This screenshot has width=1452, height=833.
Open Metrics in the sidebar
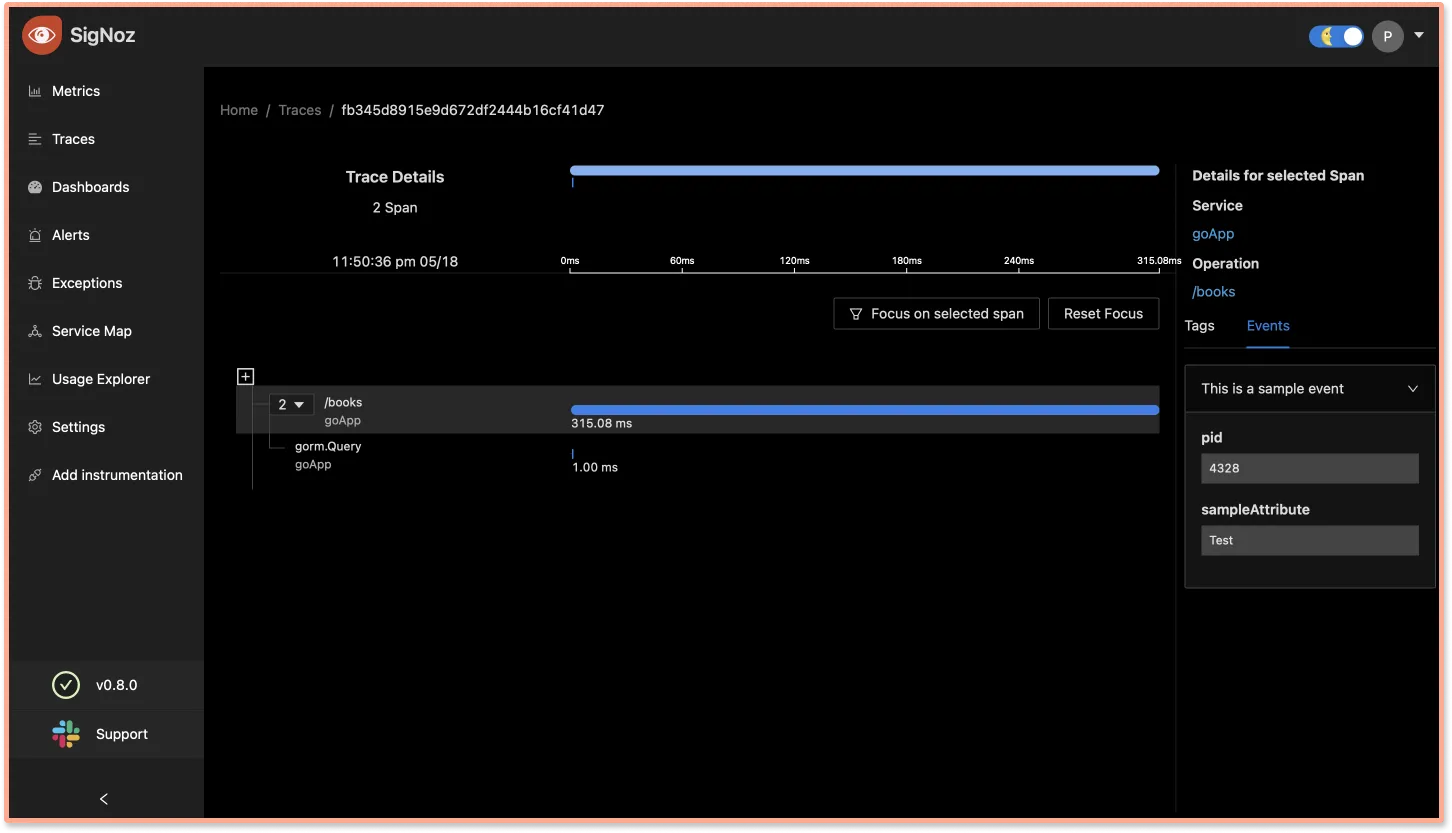point(76,91)
